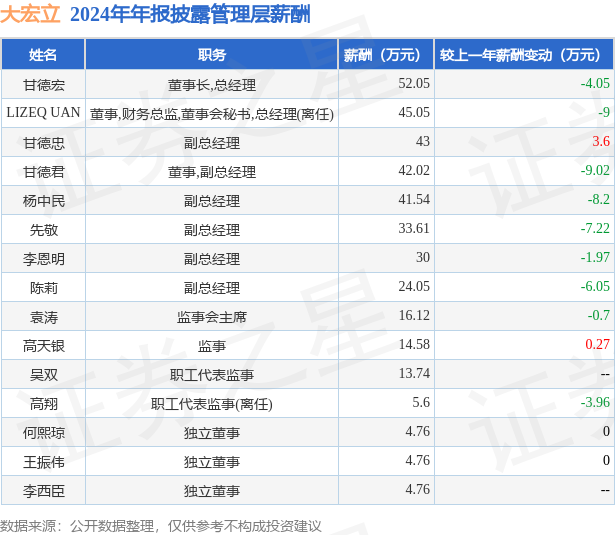Click the salary value 45.05
The width and height of the screenshot is (615, 535).
414,112
